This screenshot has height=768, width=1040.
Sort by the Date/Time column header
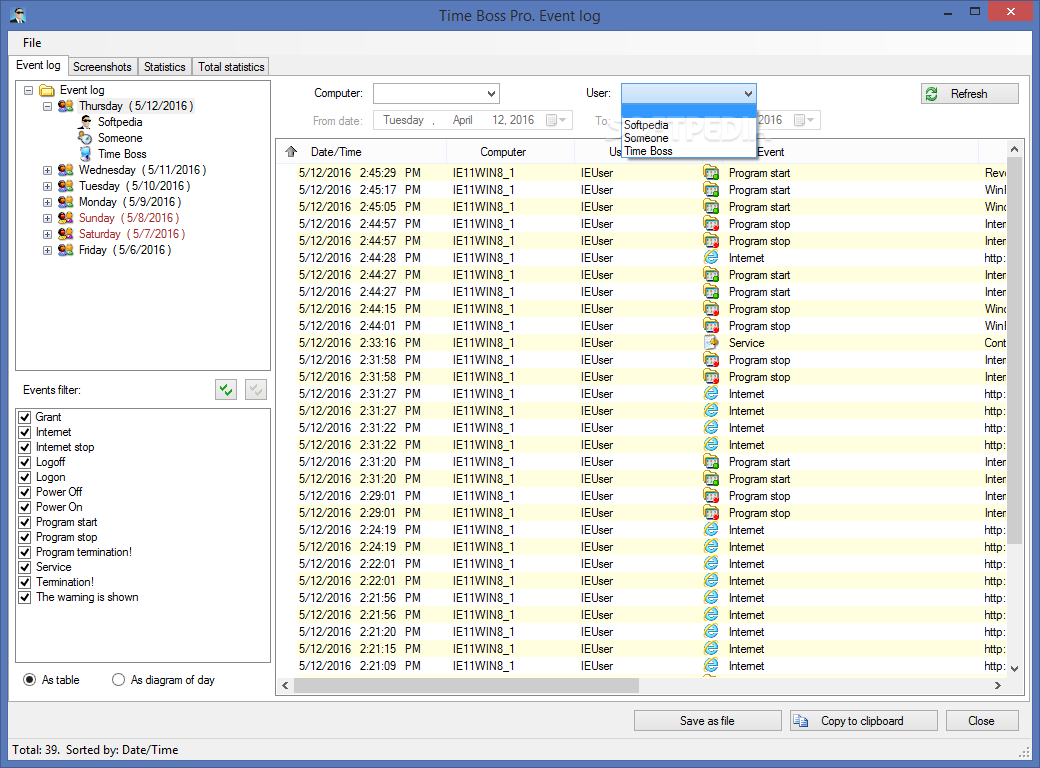pos(361,152)
